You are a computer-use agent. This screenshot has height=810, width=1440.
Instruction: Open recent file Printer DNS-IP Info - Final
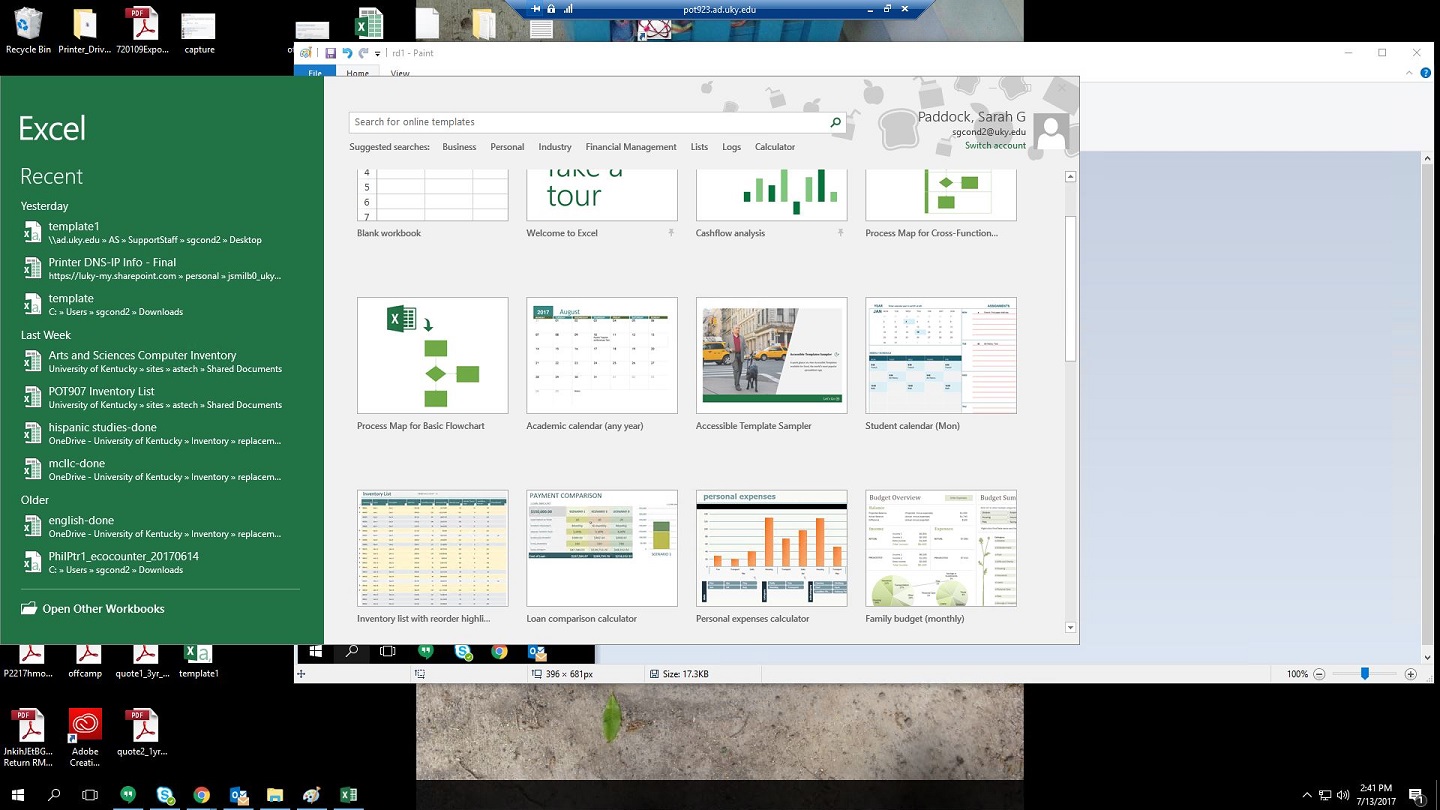click(160, 269)
